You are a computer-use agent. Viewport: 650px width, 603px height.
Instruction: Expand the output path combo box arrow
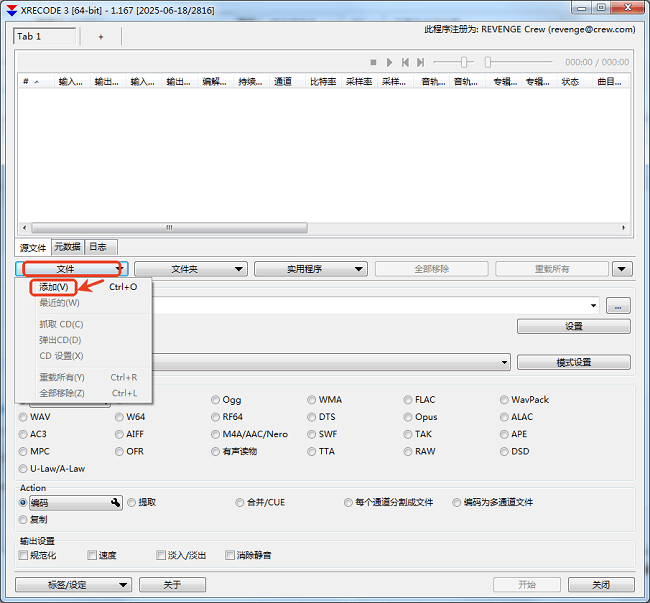[594, 305]
